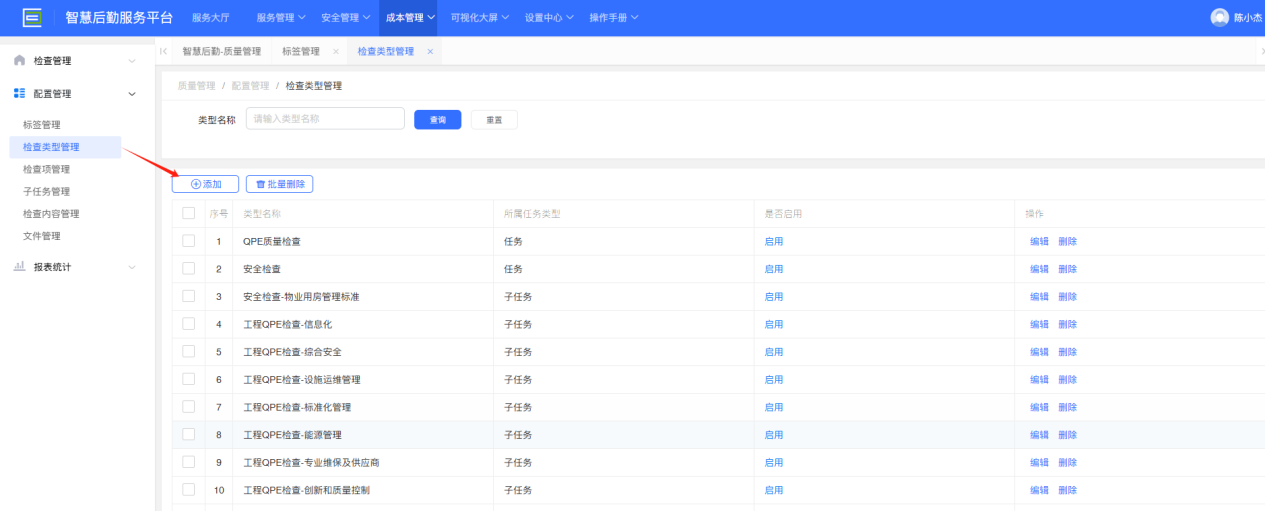Viewport: 1265px width, 511px height.
Task: Click the 重置 reset button
Action: [x=494, y=120]
